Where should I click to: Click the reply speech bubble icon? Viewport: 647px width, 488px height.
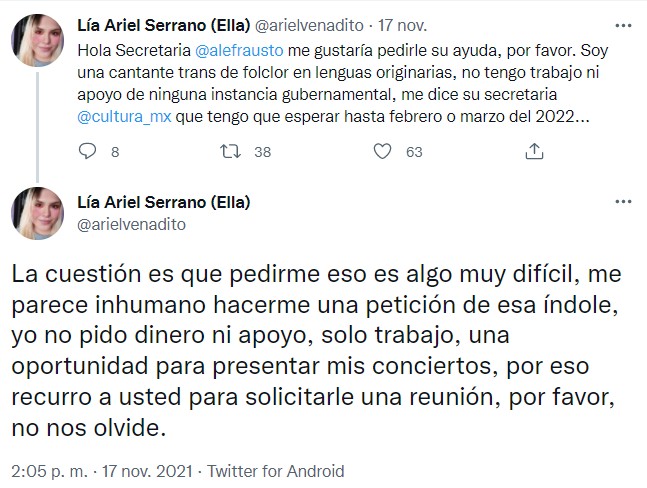87,152
